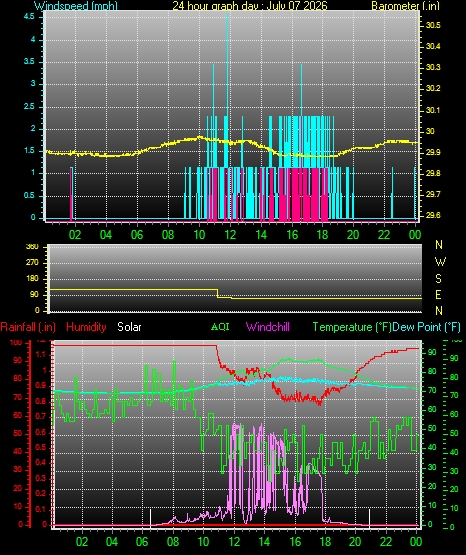This screenshot has height=555, width=466.
Task: Click the "29.8" barometer axis value
Action: click(x=433, y=173)
